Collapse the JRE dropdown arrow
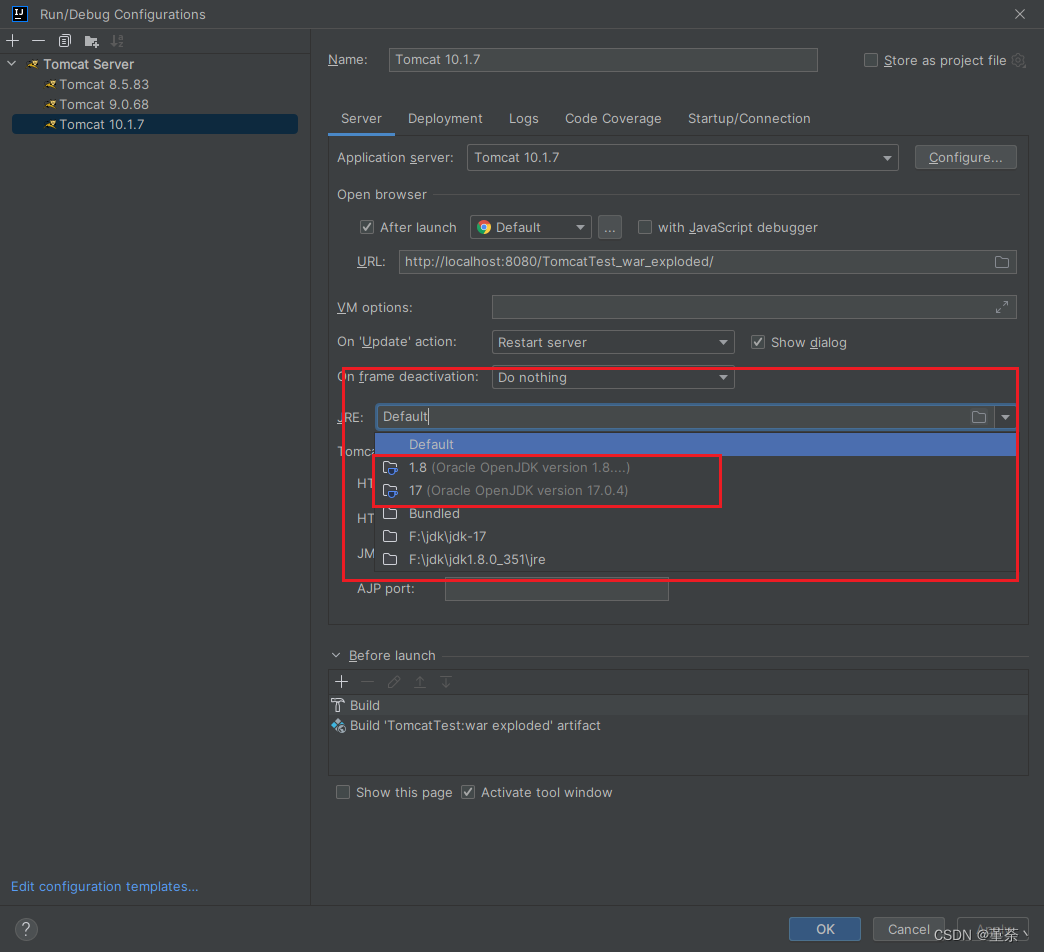 click(1005, 417)
